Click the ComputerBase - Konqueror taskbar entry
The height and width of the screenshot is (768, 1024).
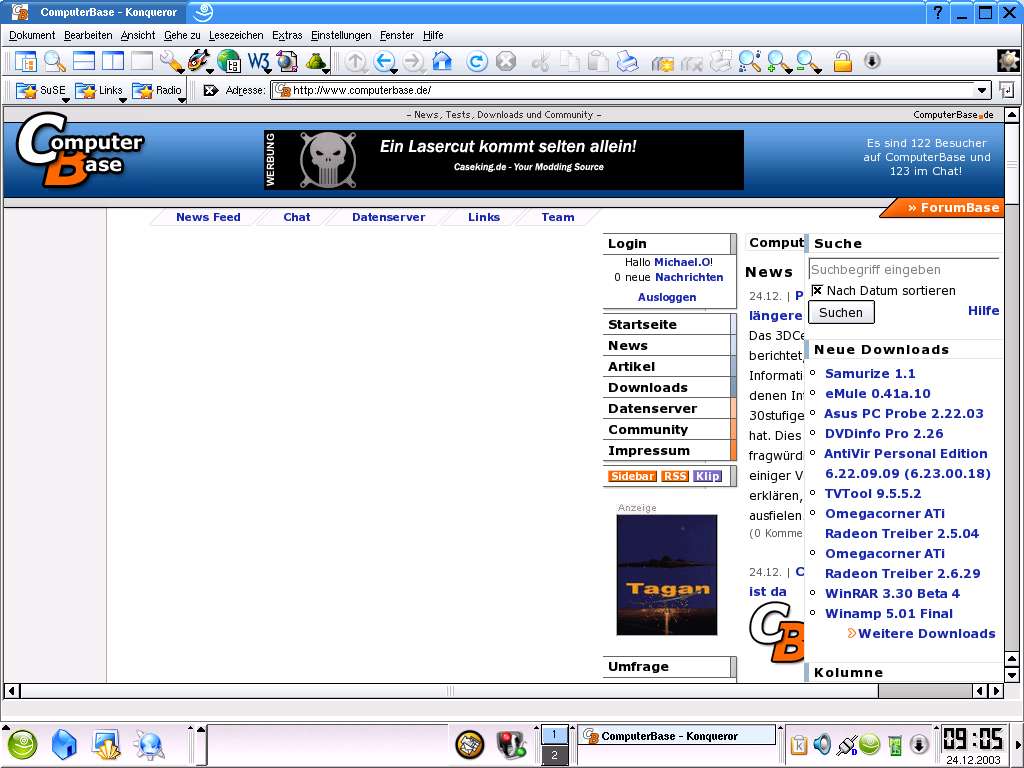pyautogui.click(x=677, y=735)
